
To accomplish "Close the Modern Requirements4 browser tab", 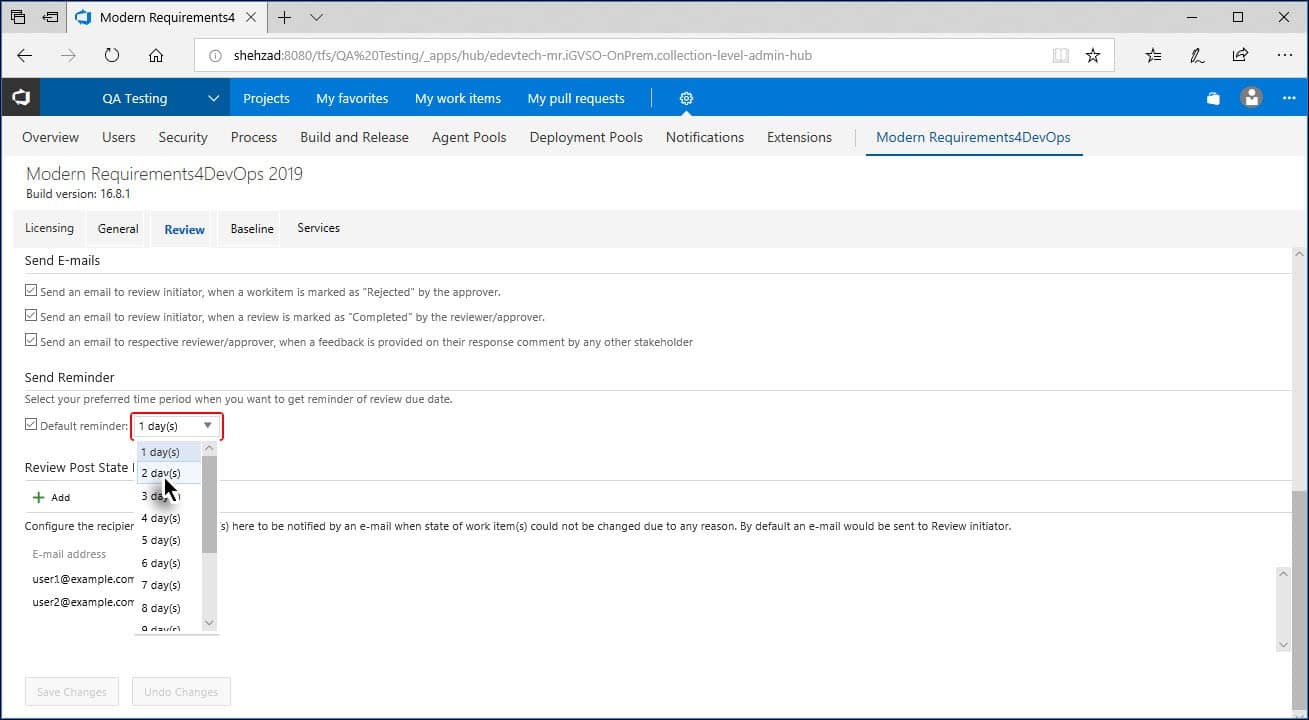I will (253, 17).
